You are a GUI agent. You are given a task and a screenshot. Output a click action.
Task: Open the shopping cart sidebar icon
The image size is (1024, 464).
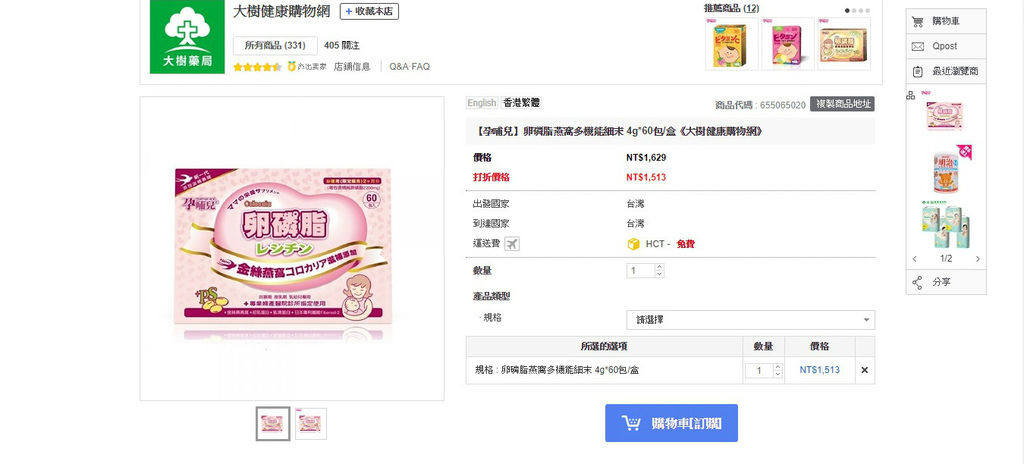click(918, 22)
